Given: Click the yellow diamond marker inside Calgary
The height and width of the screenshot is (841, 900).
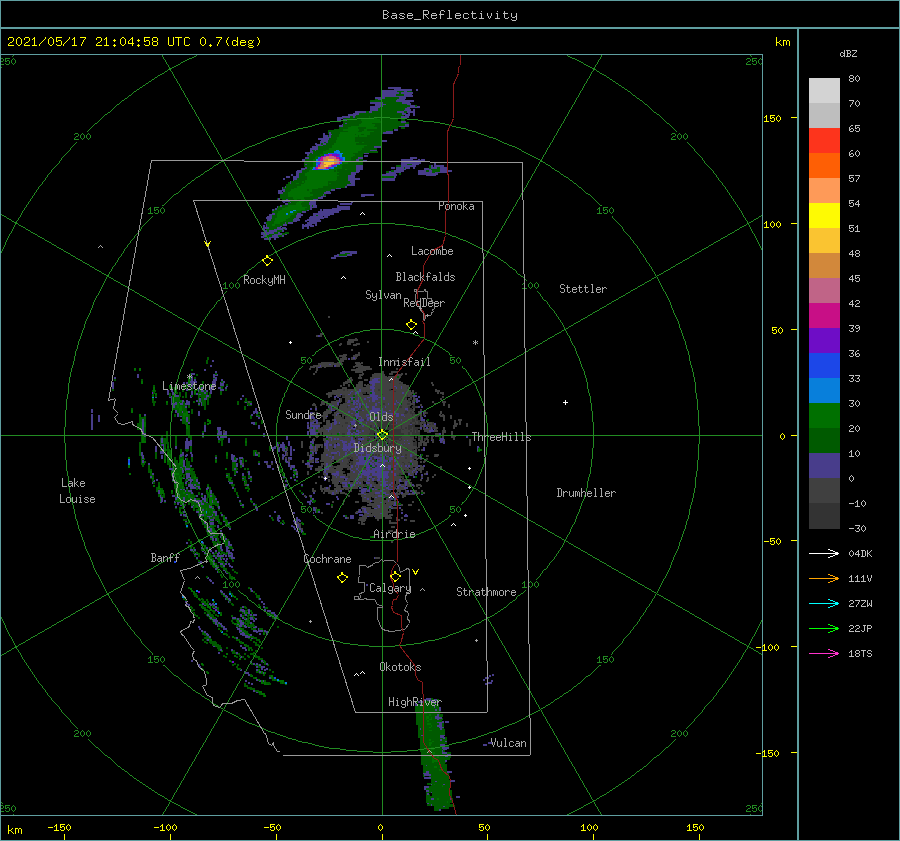Looking at the screenshot, I should coord(395,576).
